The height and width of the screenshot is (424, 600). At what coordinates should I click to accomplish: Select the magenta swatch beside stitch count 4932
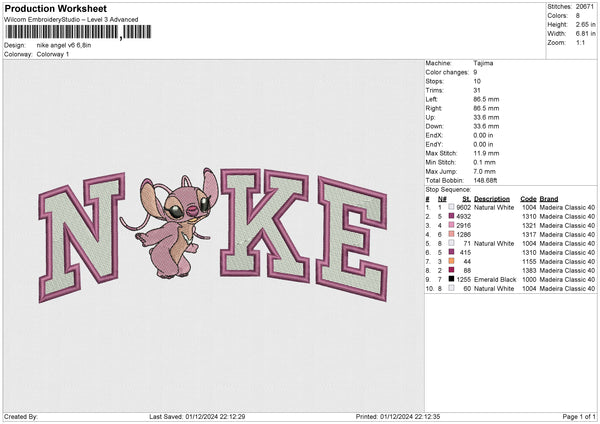[452, 216]
